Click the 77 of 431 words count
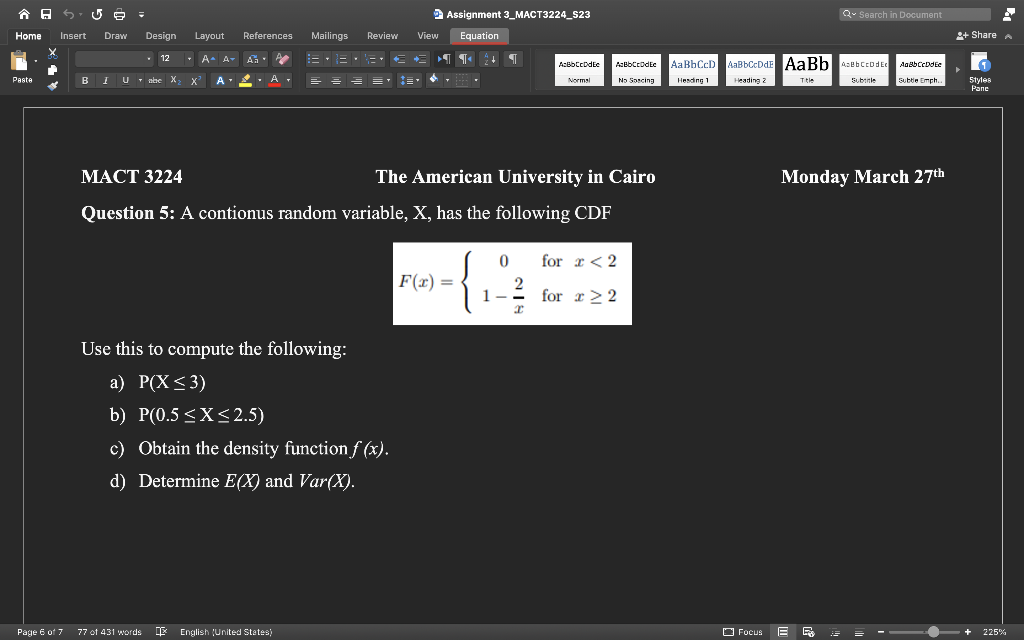The image size is (1024, 640). tap(109, 632)
